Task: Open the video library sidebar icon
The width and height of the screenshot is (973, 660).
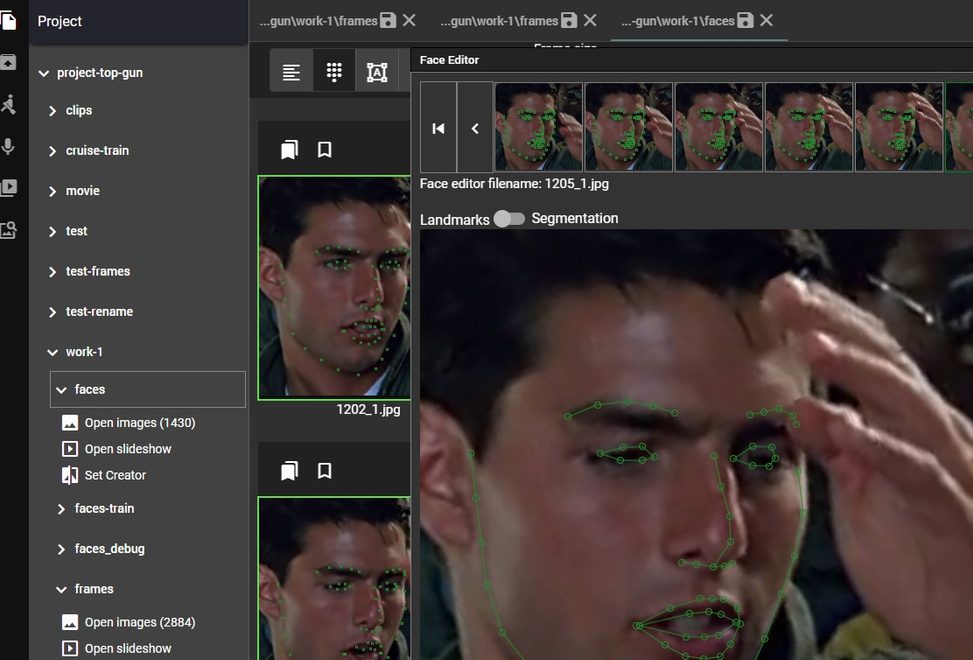Action: pos(8,188)
